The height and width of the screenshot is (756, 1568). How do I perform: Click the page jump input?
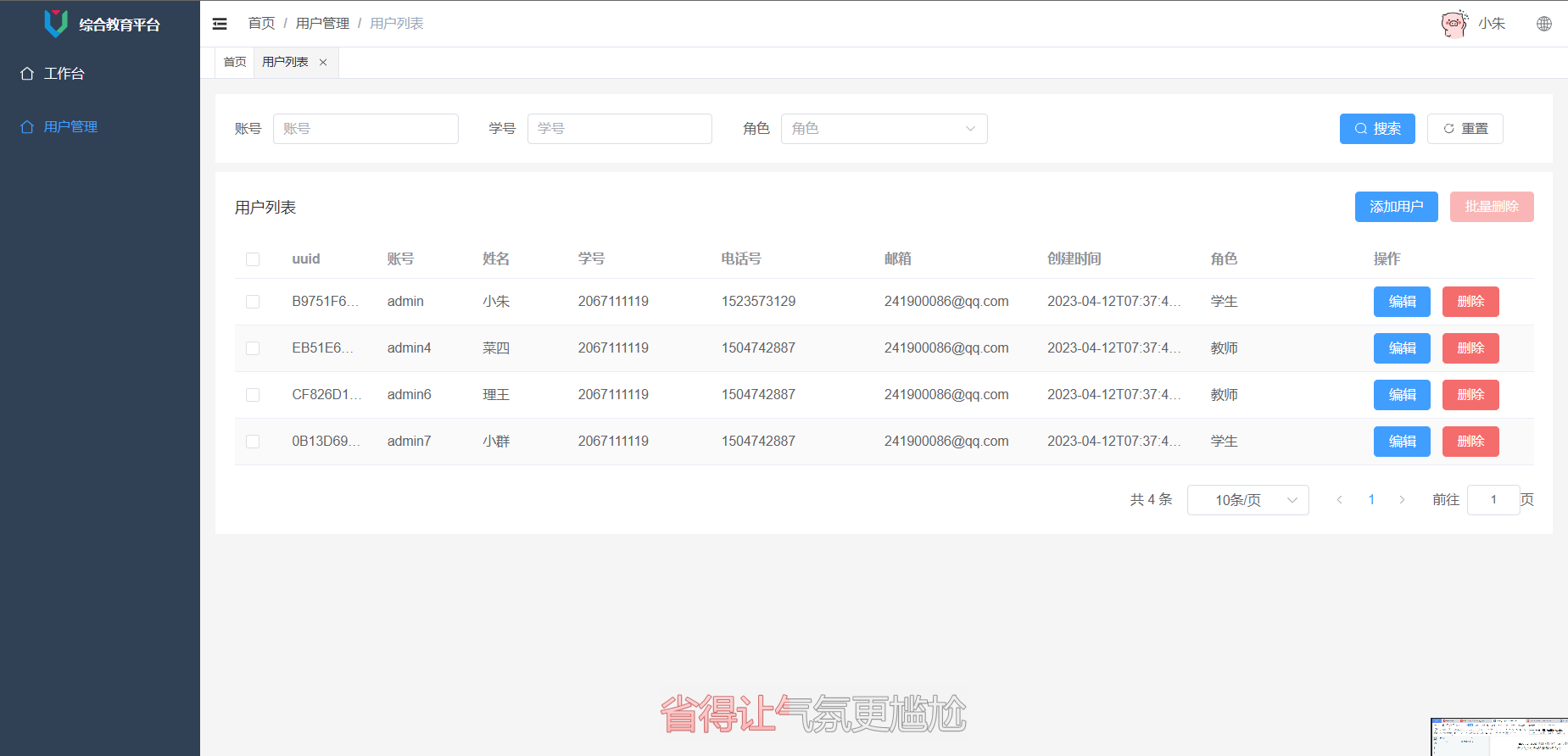click(x=1493, y=500)
